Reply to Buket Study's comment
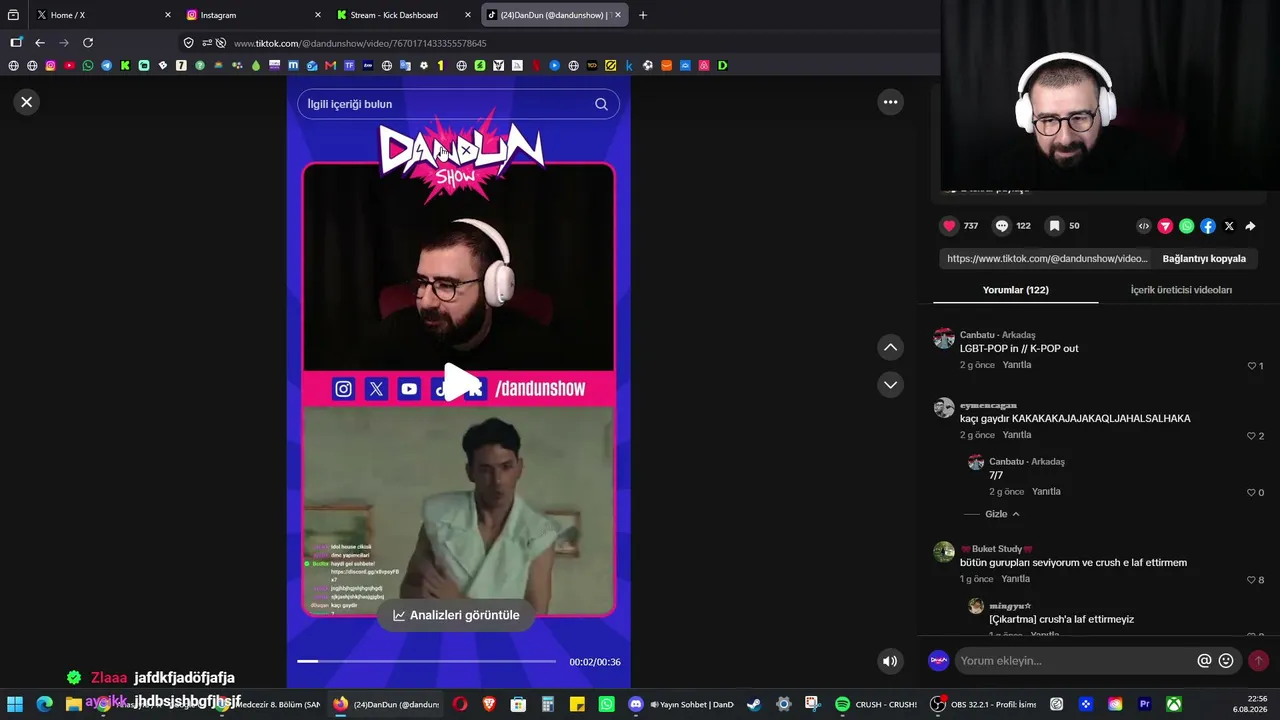The width and height of the screenshot is (1280, 720). 1015,579
